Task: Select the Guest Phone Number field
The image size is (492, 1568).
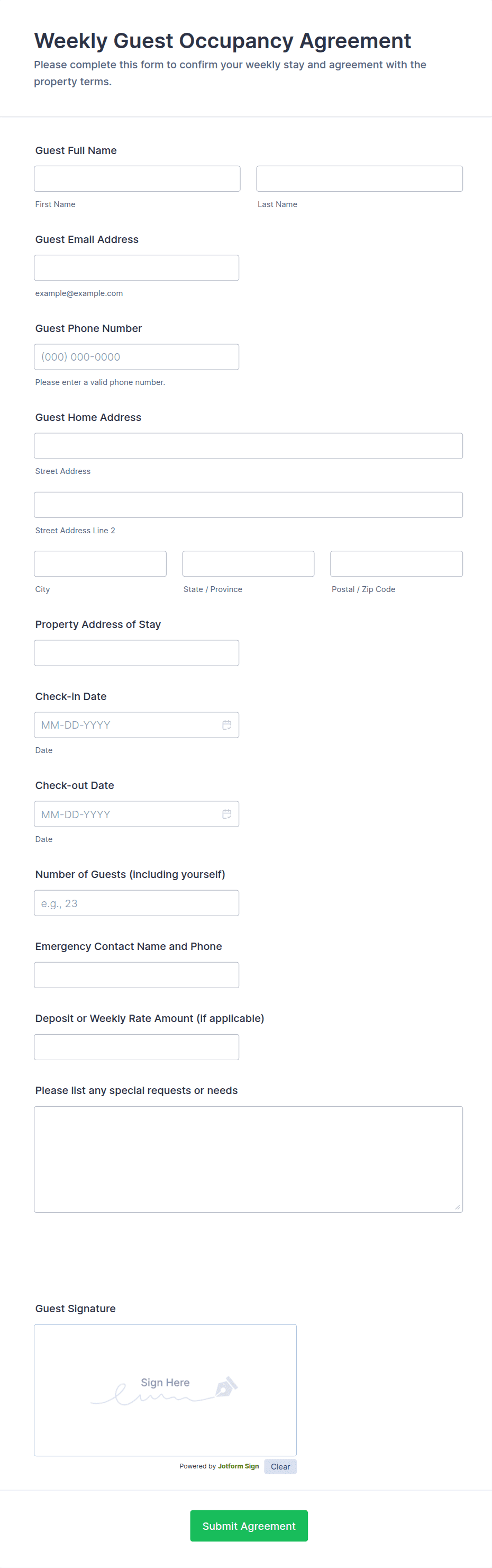Action: click(x=136, y=357)
